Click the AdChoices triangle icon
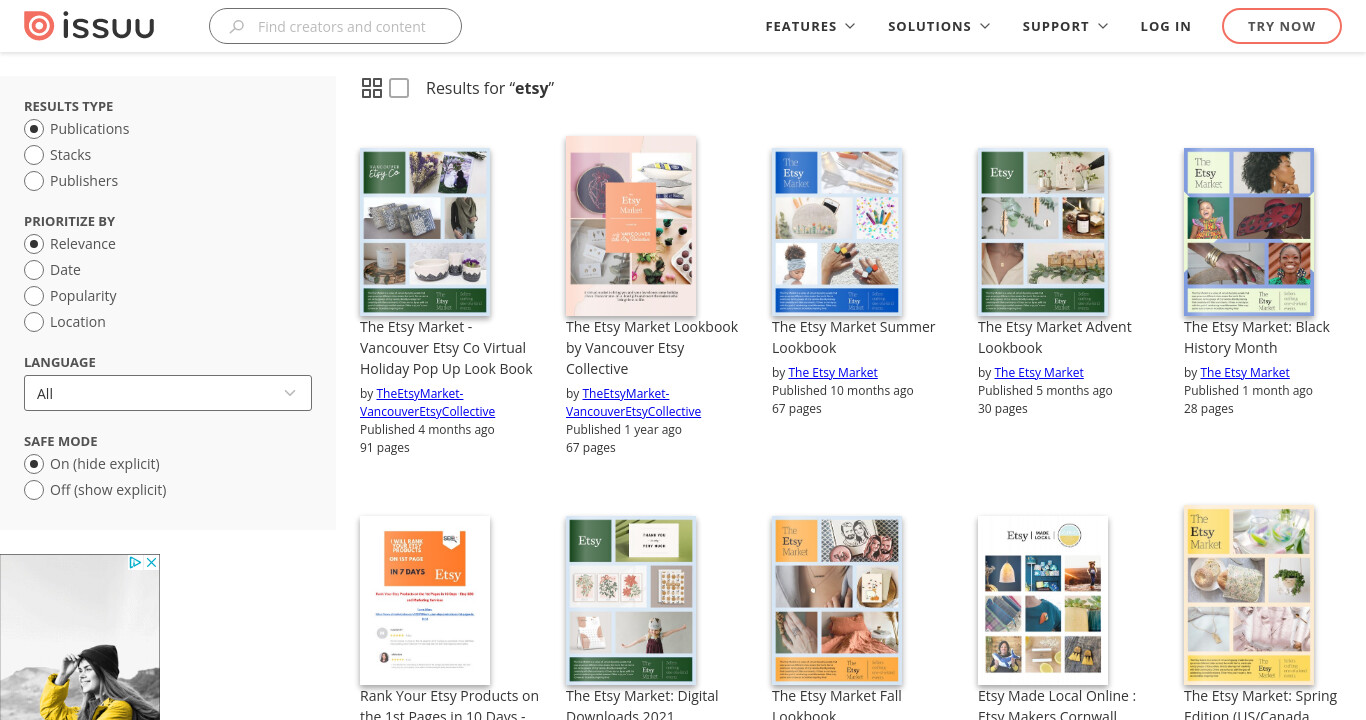Screen dimensions: 1366x720 pos(136,563)
